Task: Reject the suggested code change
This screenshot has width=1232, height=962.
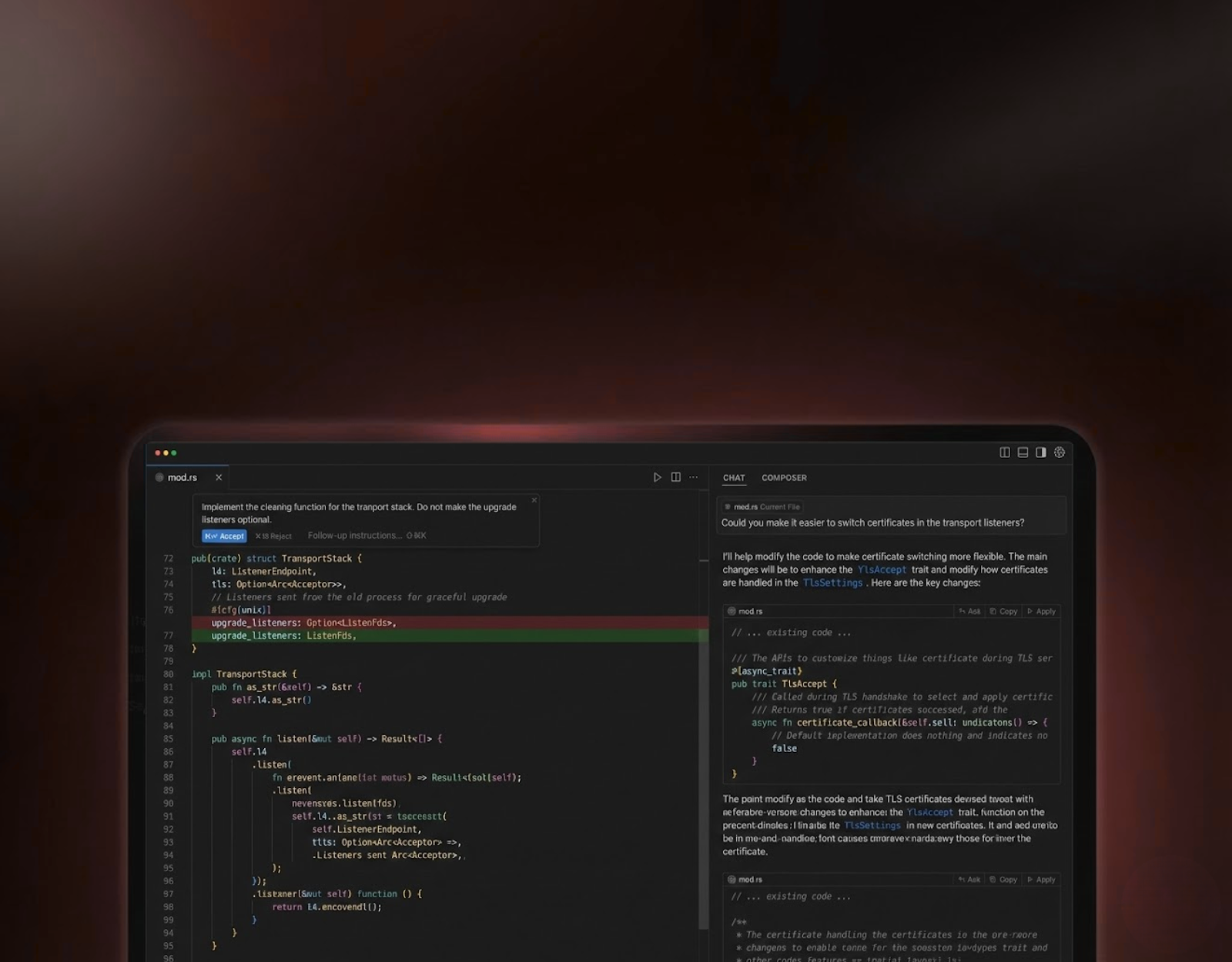Action: [273, 536]
